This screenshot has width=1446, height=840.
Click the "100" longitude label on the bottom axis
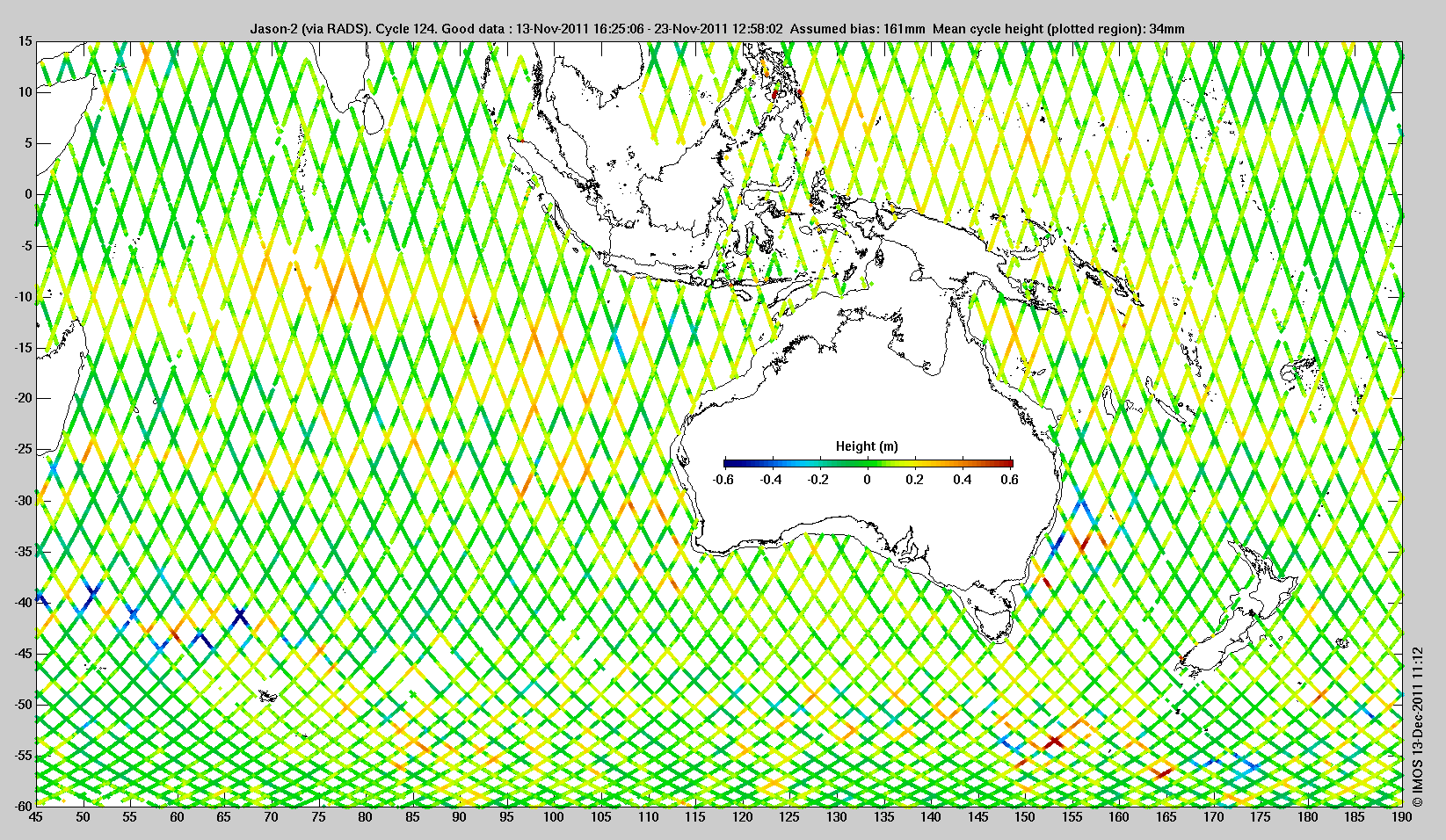pos(553,817)
